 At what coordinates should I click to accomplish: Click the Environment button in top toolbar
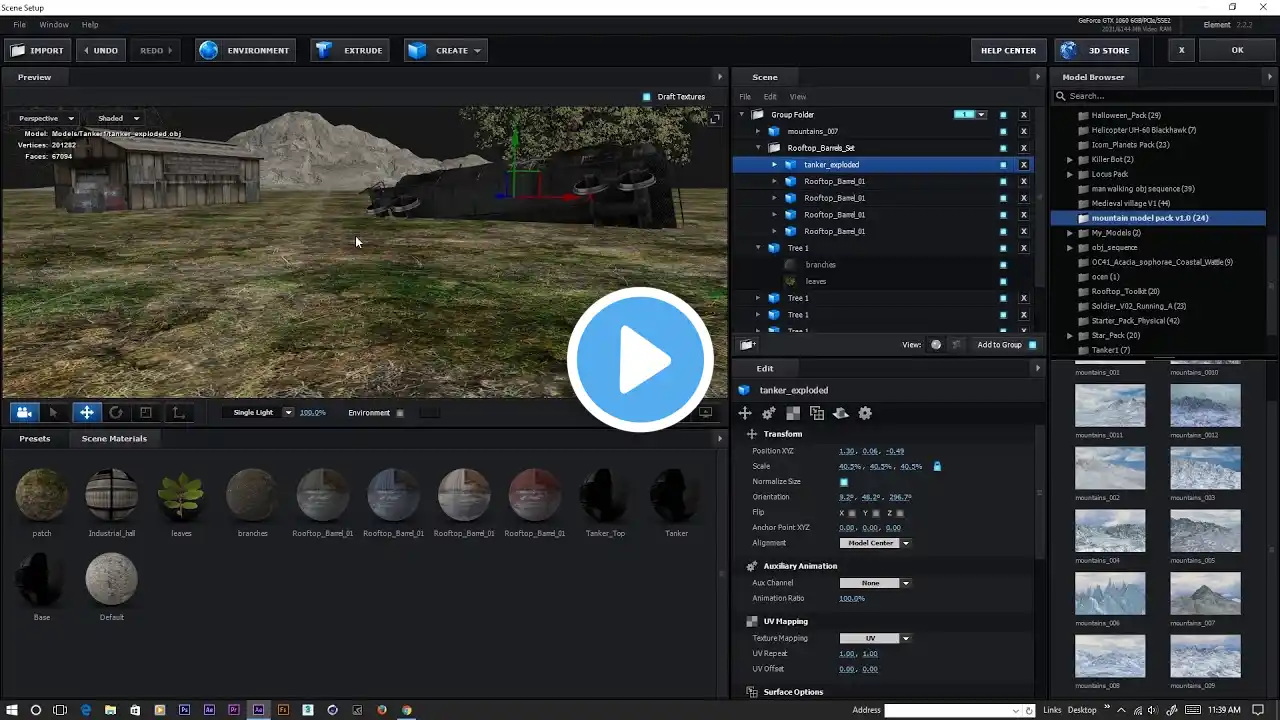[x=246, y=50]
